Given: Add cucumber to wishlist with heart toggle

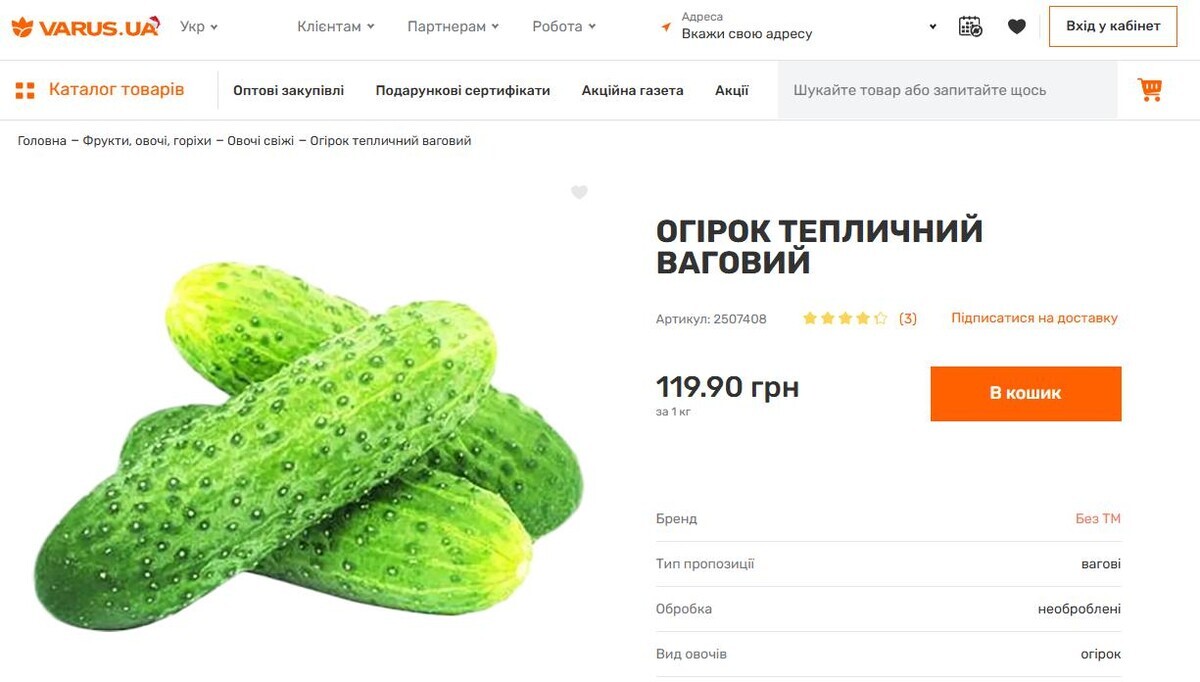Looking at the screenshot, I should pos(579,192).
